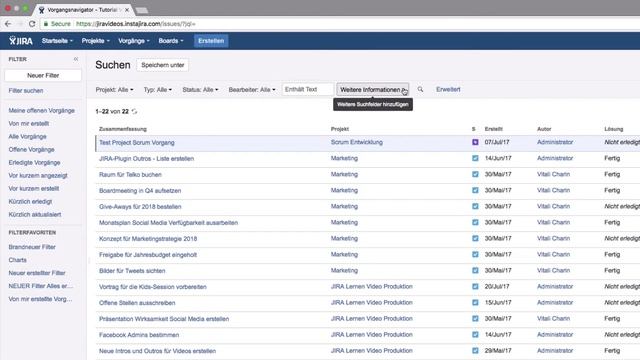Select the Meine offenen Vorgänge filter
The height and width of the screenshot is (360, 640).
click(42, 111)
